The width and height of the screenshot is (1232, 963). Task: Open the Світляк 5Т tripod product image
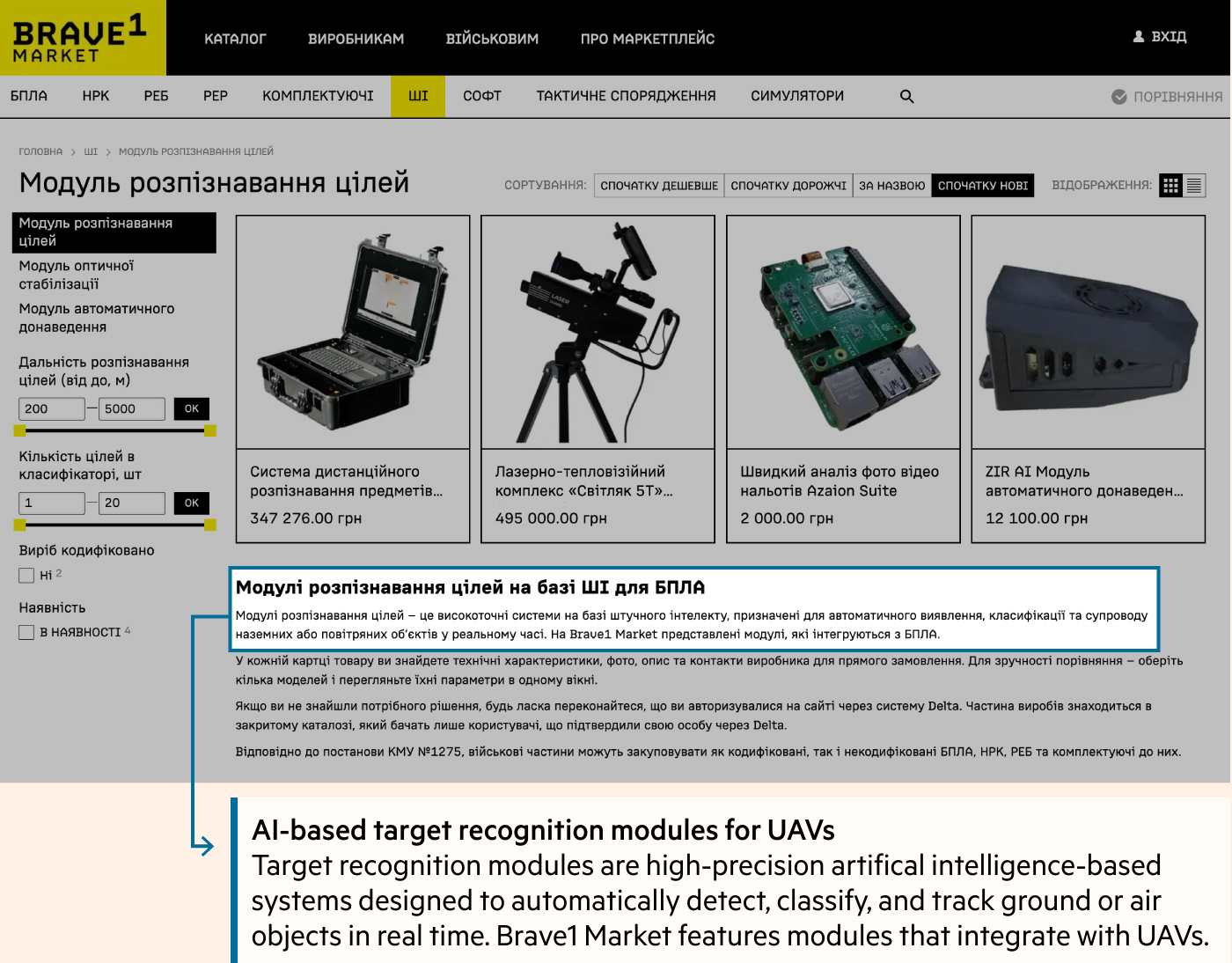[598, 332]
